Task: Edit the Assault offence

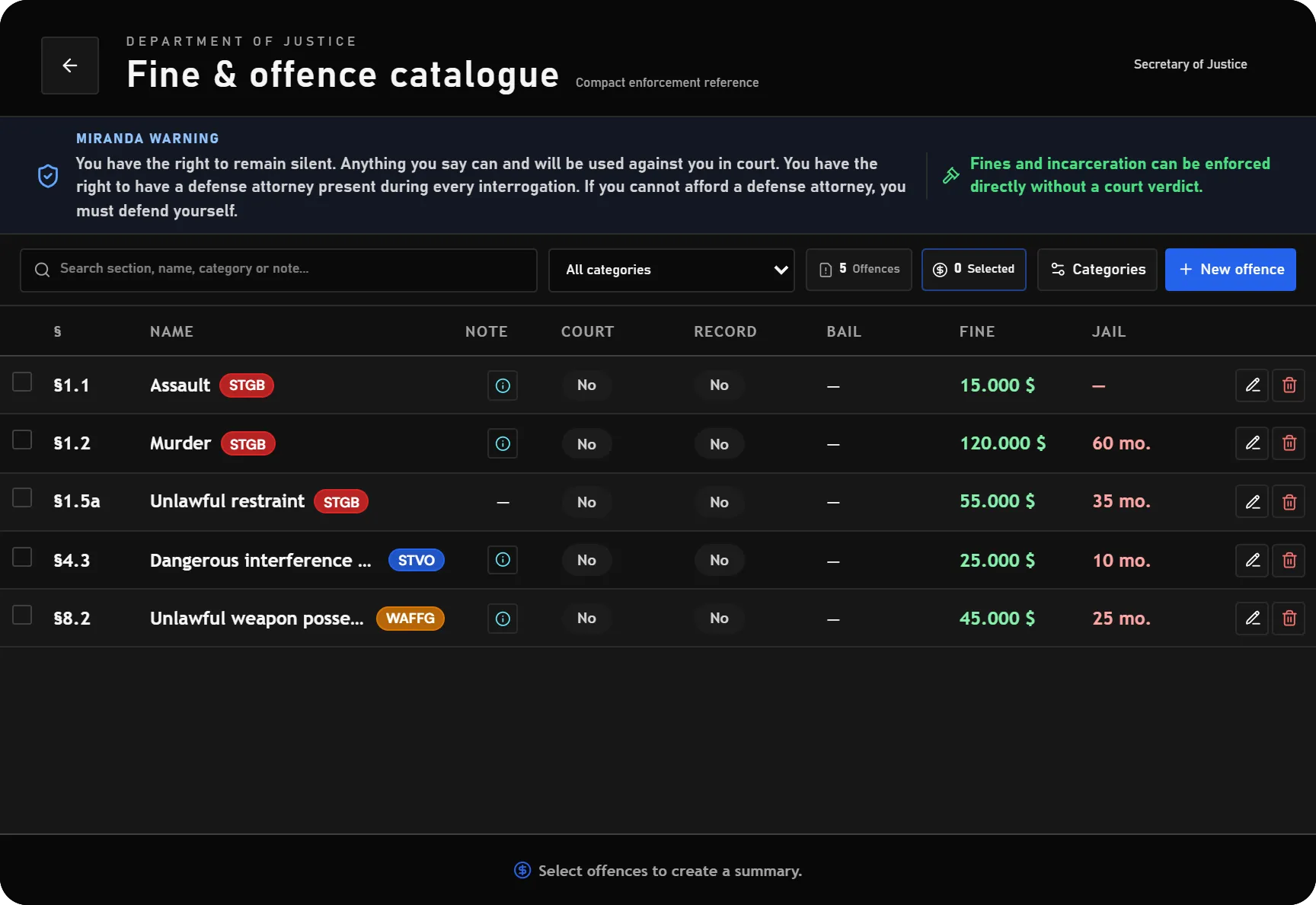Action: click(1252, 385)
